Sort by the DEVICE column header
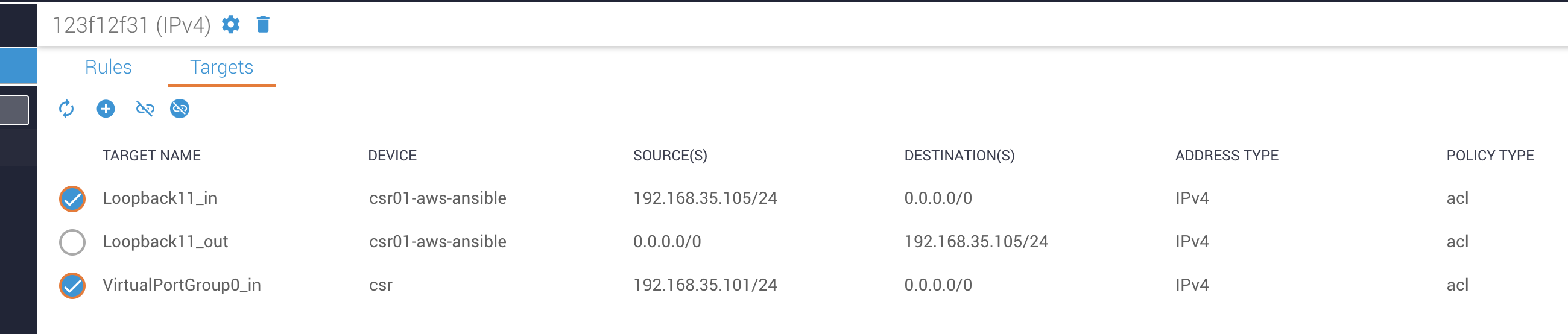The width and height of the screenshot is (1568, 334). [393, 156]
